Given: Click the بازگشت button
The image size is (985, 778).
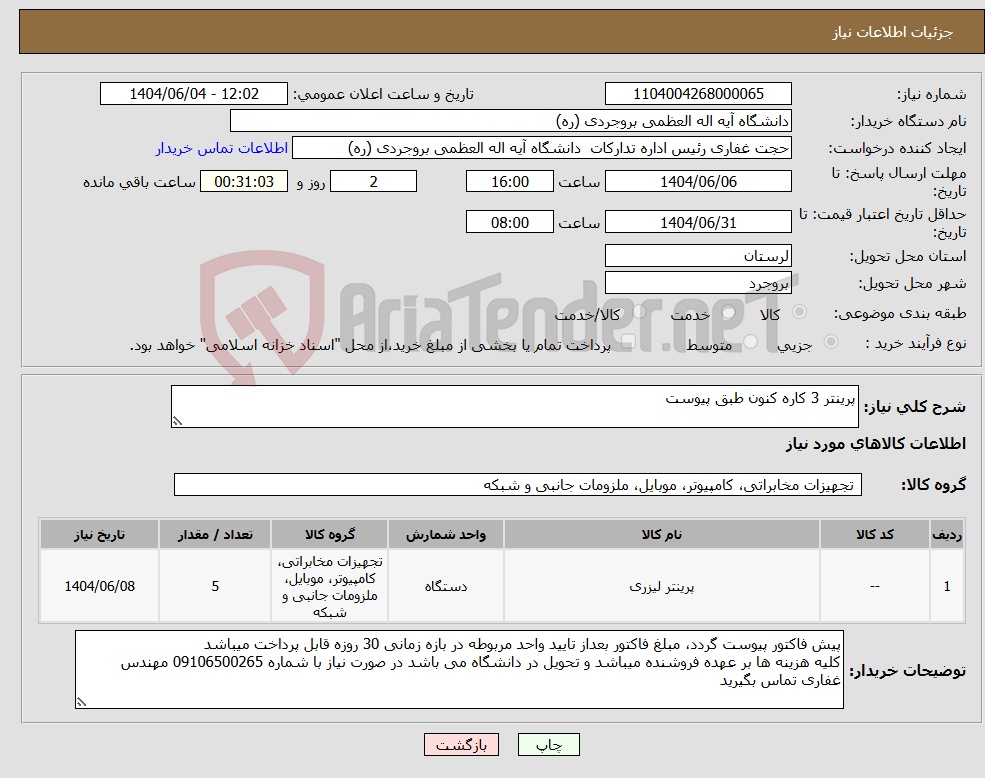Looking at the screenshot, I should click(460, 744).
